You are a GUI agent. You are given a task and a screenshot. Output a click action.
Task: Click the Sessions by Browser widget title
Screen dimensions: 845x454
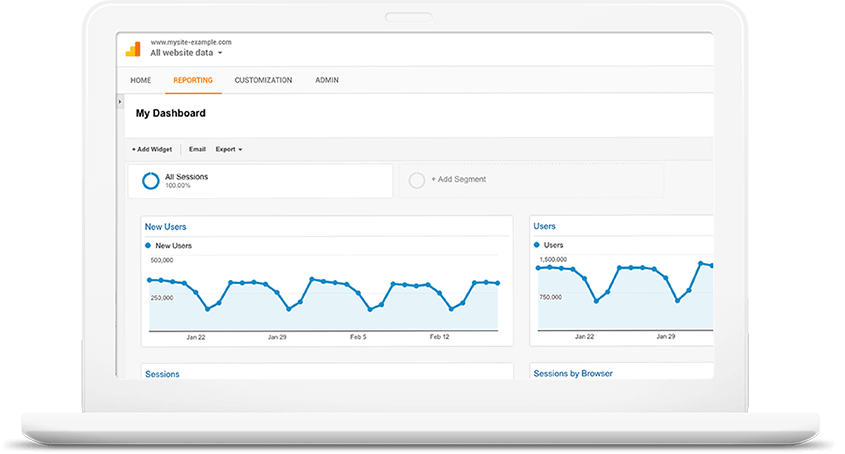click(x=573, y=373)
